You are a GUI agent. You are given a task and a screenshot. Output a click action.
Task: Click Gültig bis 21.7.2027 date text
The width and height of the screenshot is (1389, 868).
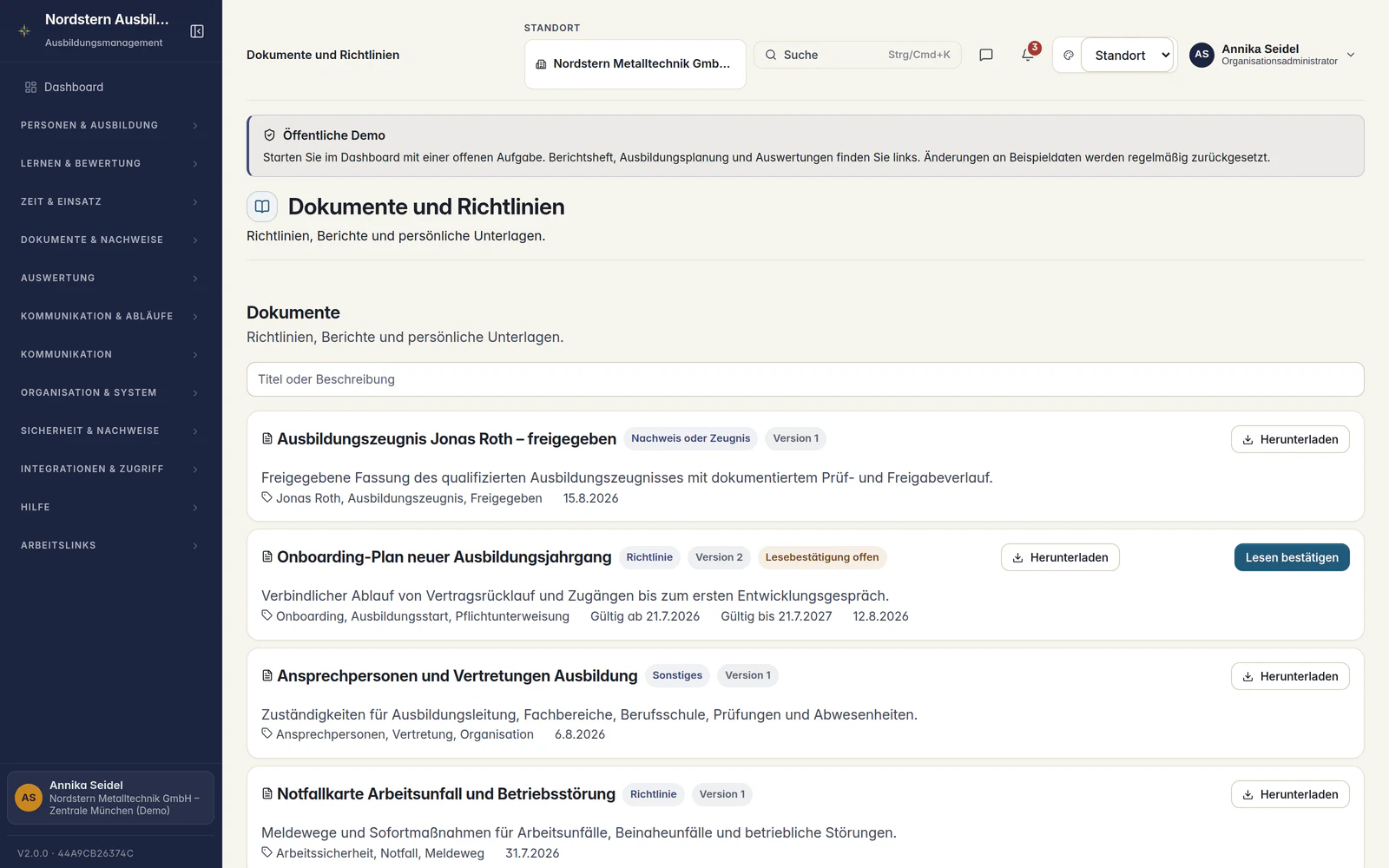776,616
